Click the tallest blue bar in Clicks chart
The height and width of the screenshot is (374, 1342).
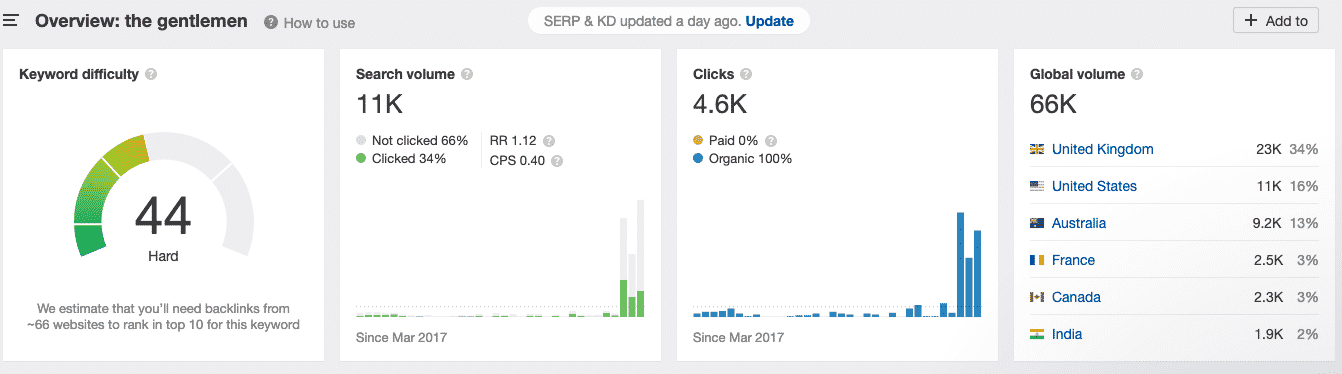(960, 265)
